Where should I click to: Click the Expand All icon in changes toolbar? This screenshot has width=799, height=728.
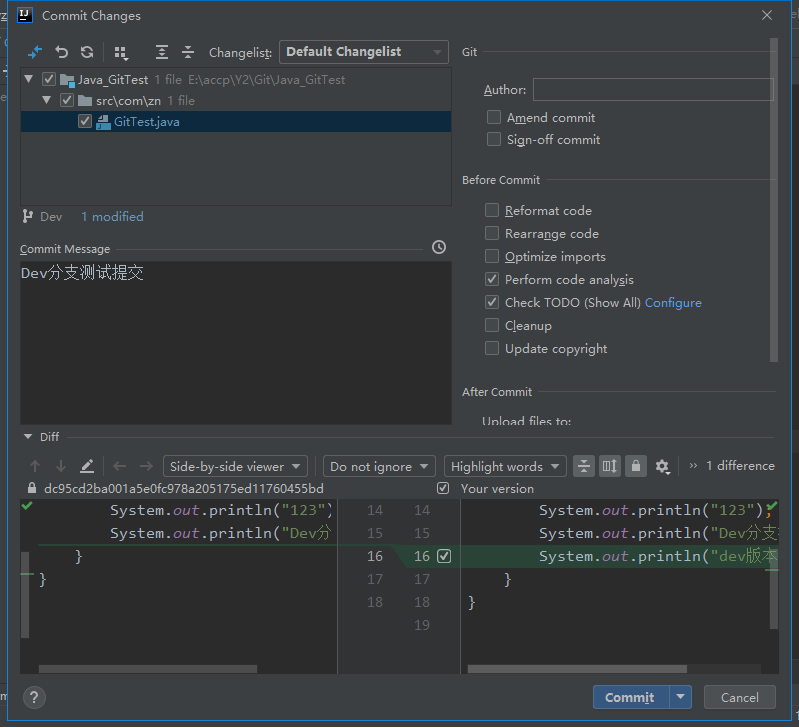162,52
